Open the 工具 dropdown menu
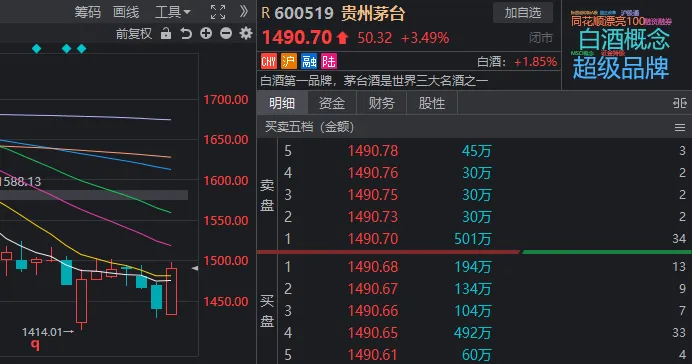The image size is (692, 364). point(173,12)
